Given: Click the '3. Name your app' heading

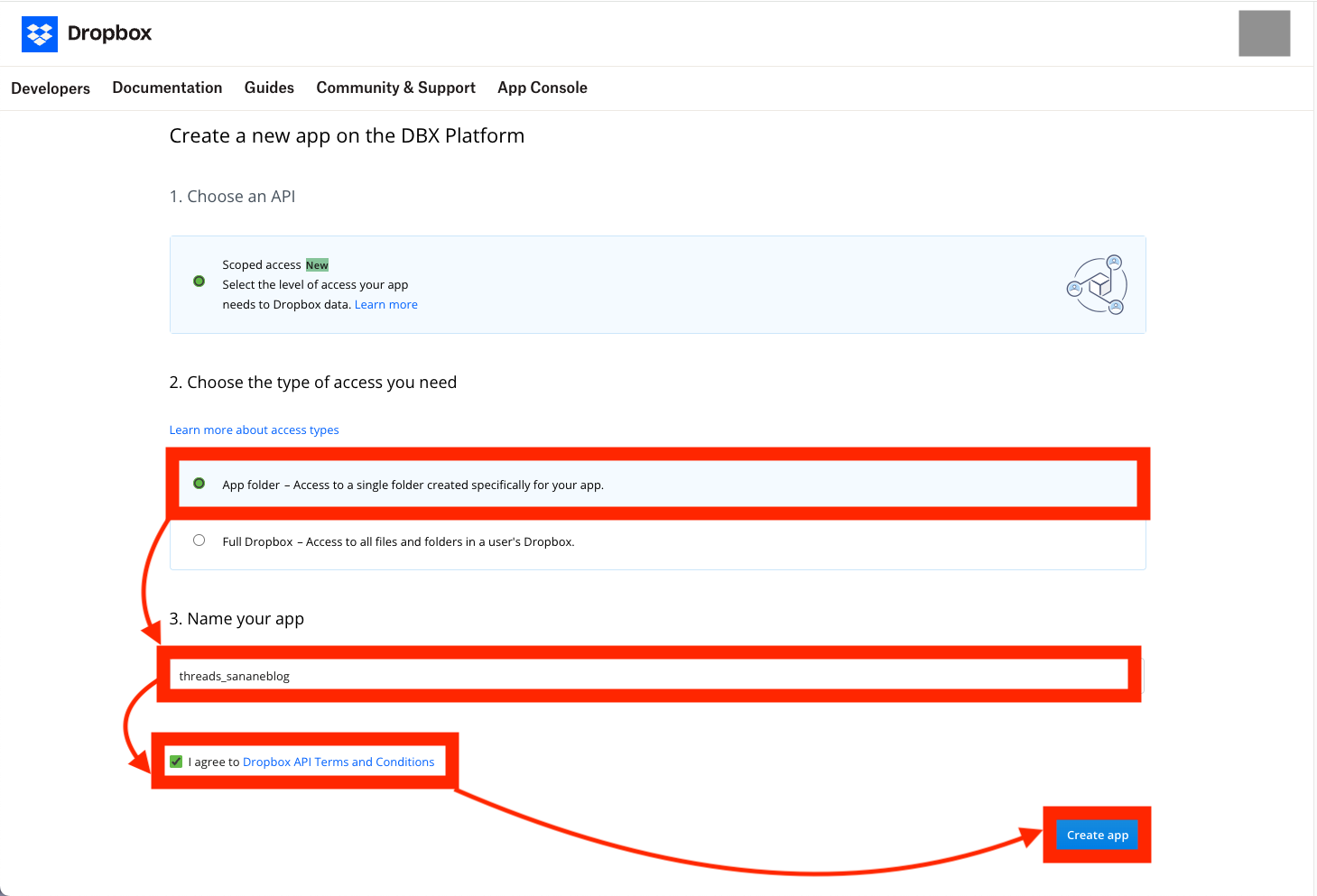Looking at the screenshot, I should 237,619.
